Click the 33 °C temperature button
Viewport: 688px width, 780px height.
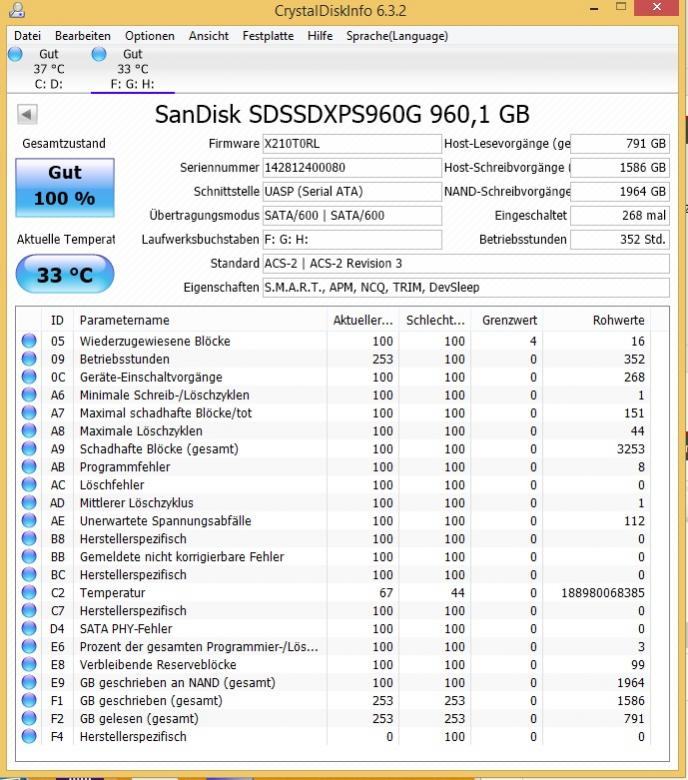point(65,274)
